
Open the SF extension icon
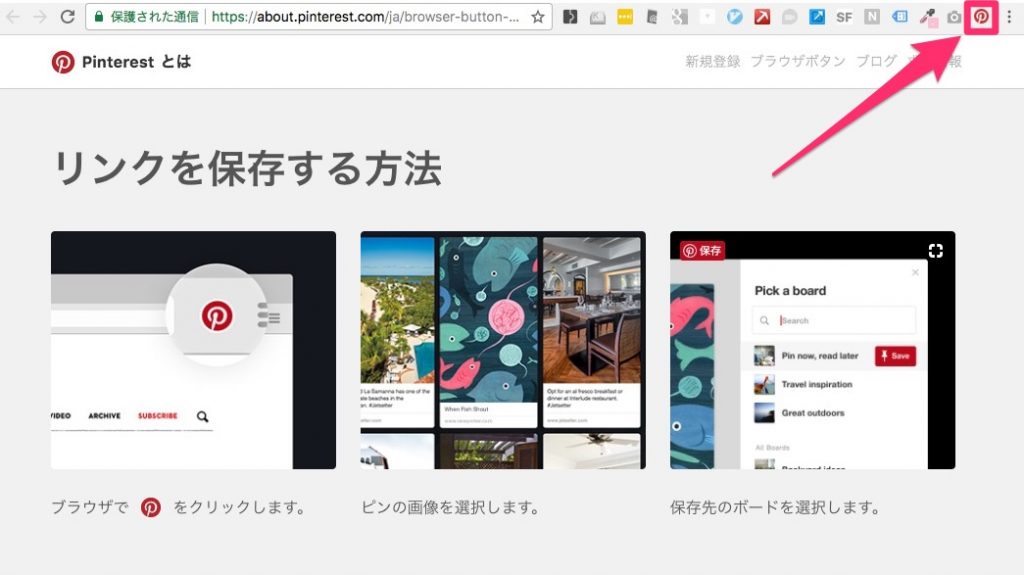click(x=844, y=18)
